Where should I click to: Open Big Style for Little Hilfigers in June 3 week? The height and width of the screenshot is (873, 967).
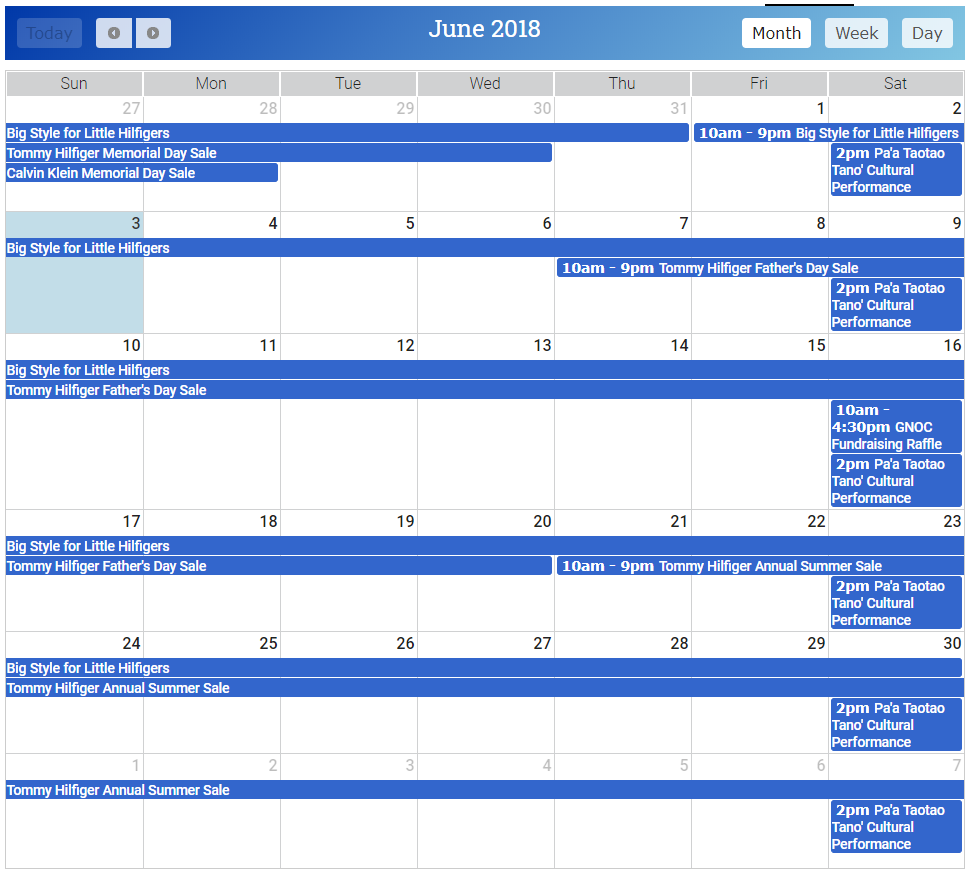485,248
